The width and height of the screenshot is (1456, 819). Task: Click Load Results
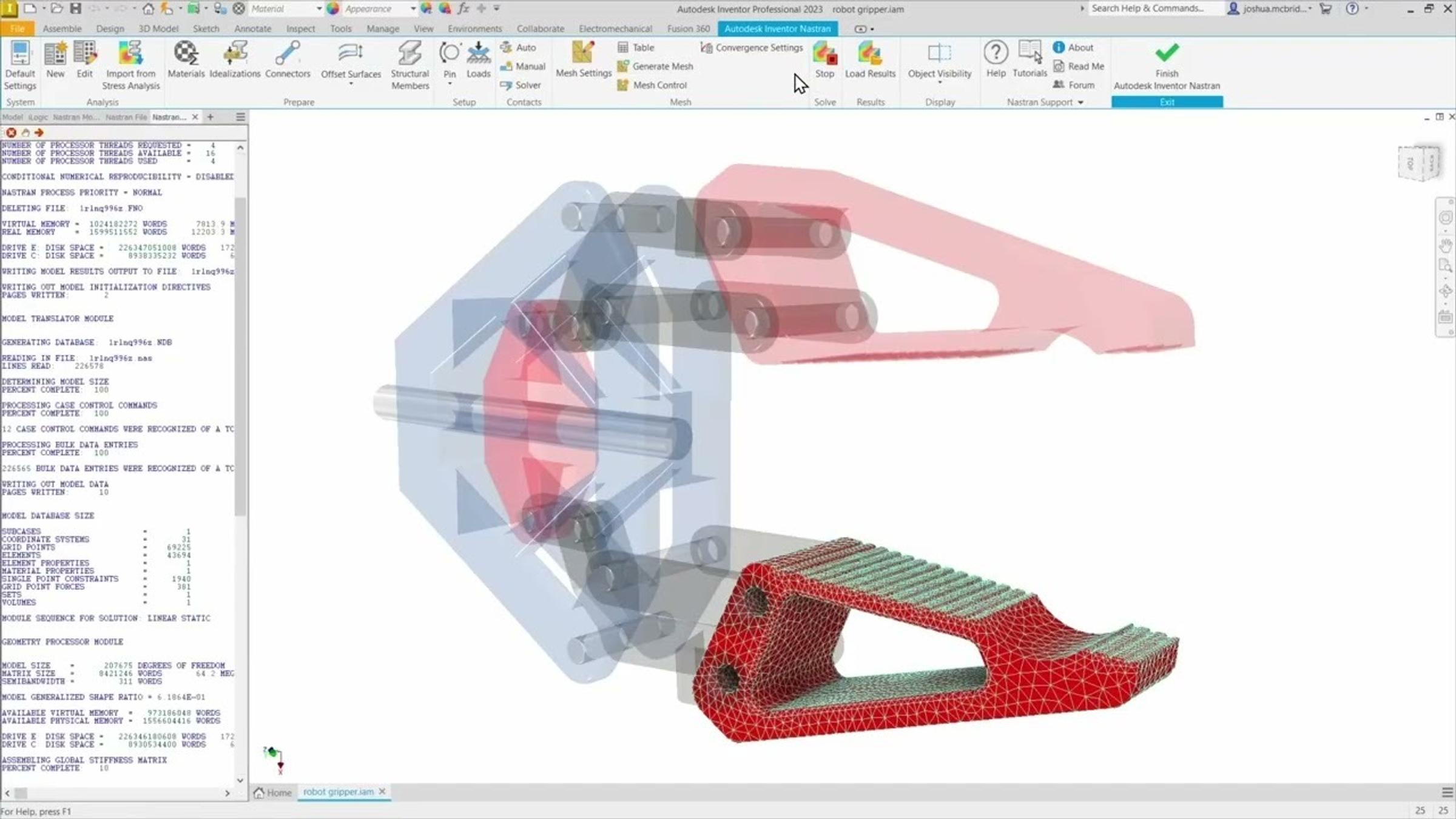(870, 60)
